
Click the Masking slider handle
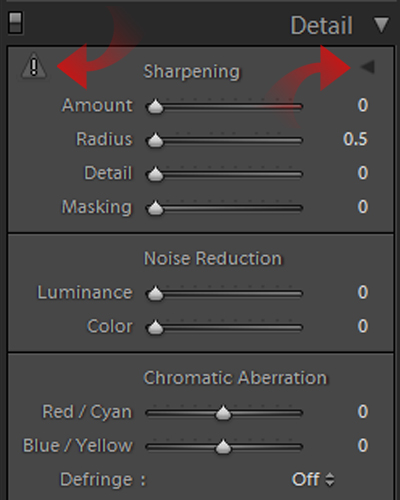pos(155,208)
